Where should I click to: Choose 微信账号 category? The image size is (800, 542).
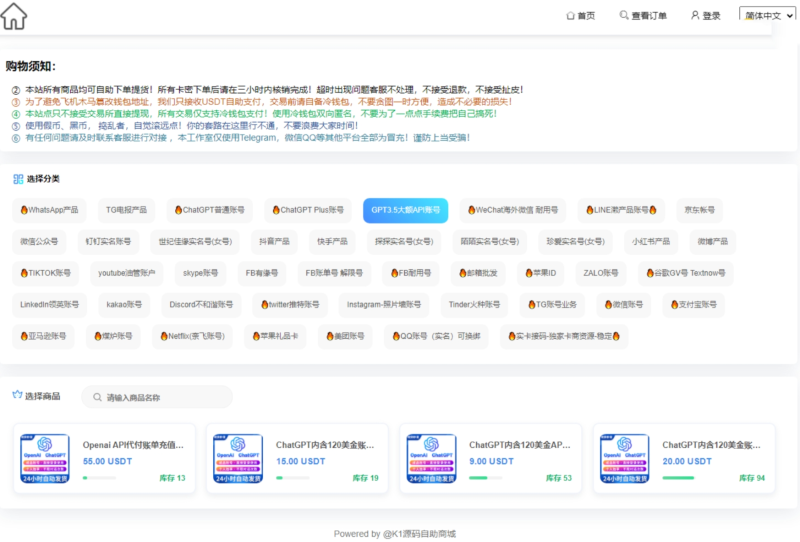[x=623, y=305]
